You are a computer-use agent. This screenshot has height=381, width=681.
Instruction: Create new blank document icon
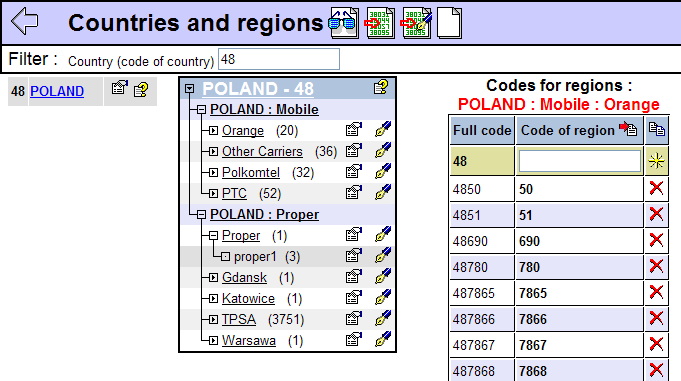449,23
